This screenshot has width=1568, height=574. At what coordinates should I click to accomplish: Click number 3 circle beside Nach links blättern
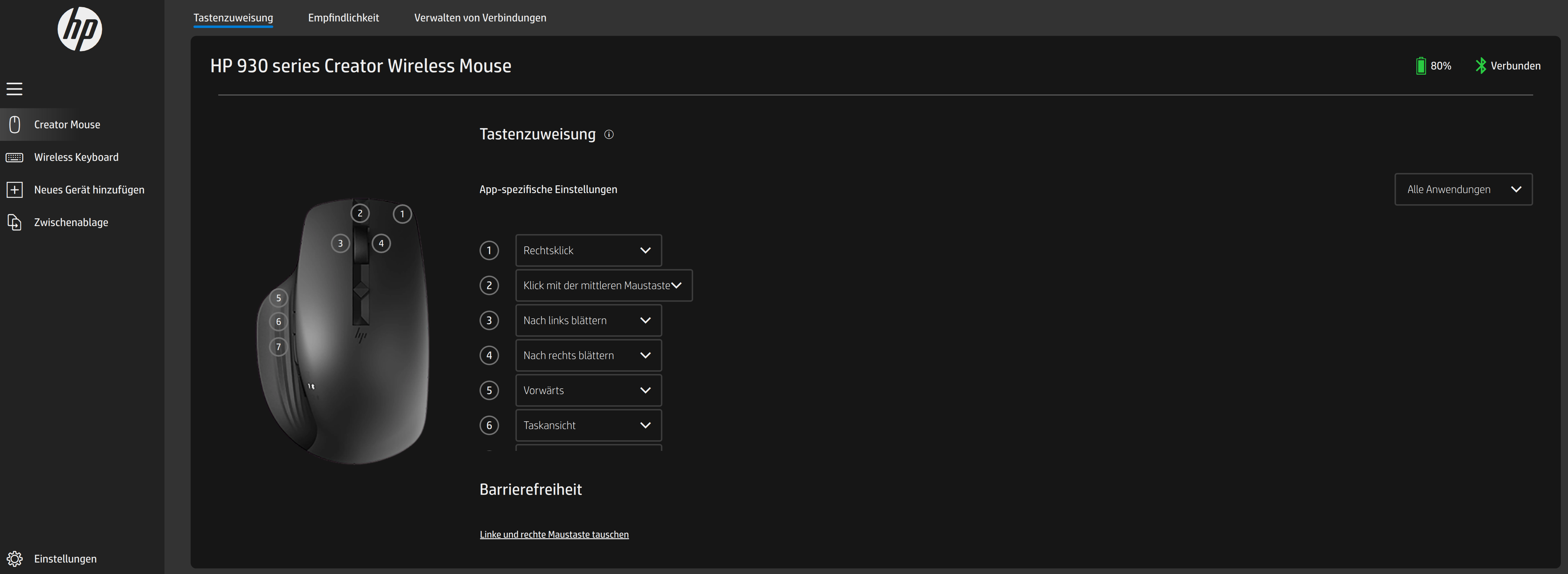pos(489,320)
